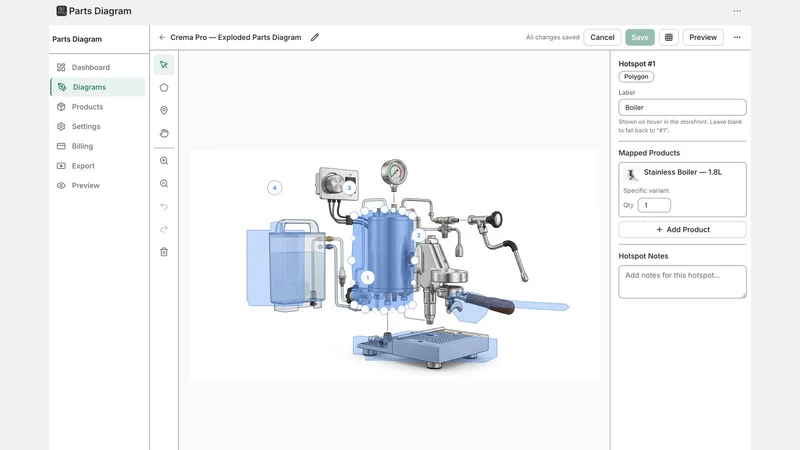Focus the Label field containing Boiler

(683, 107)
